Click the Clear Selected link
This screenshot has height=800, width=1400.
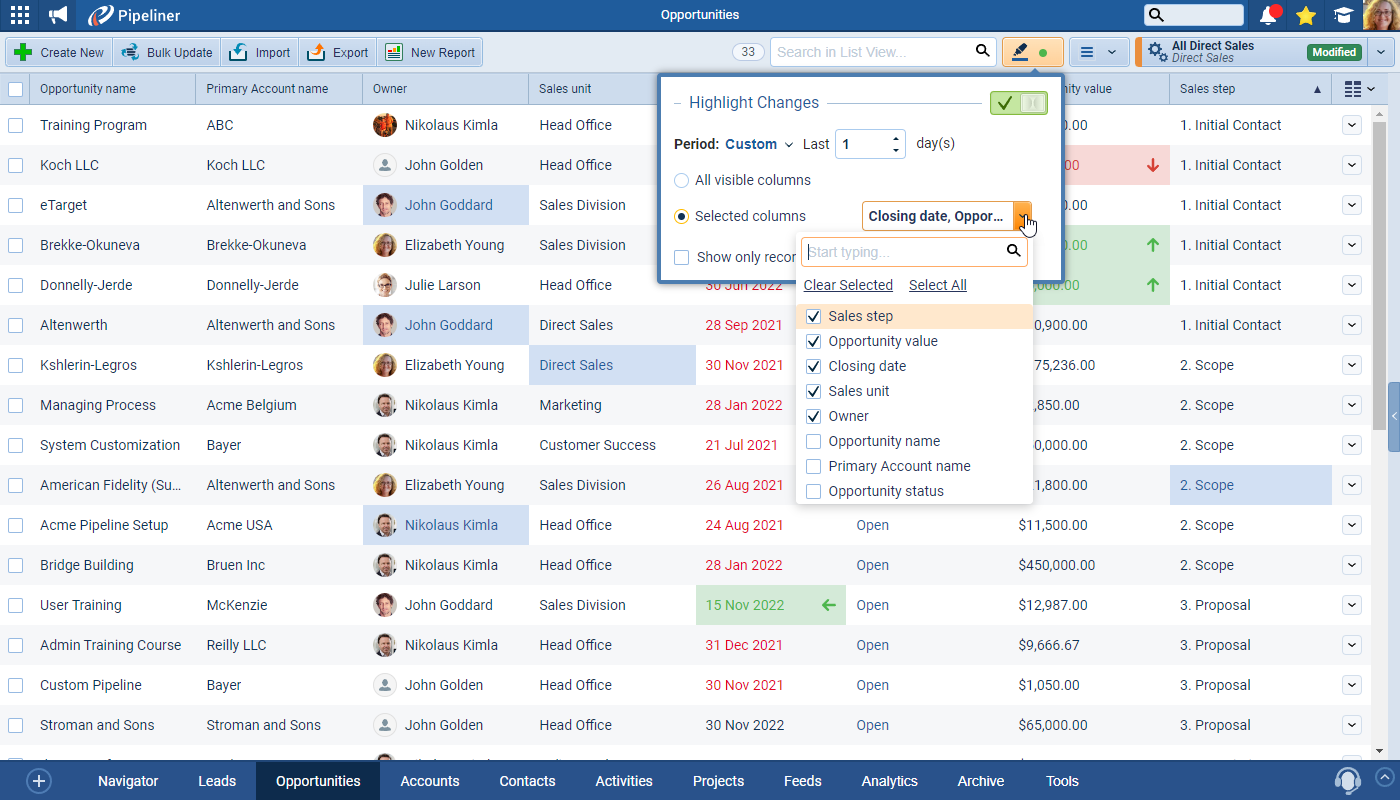[x=848, y=285]
